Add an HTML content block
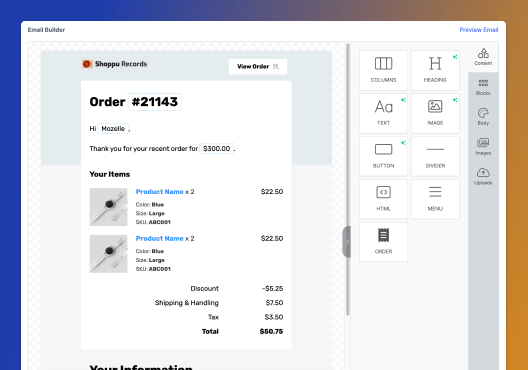The width and height of the screenshot is (528, 370). (383, 199)
